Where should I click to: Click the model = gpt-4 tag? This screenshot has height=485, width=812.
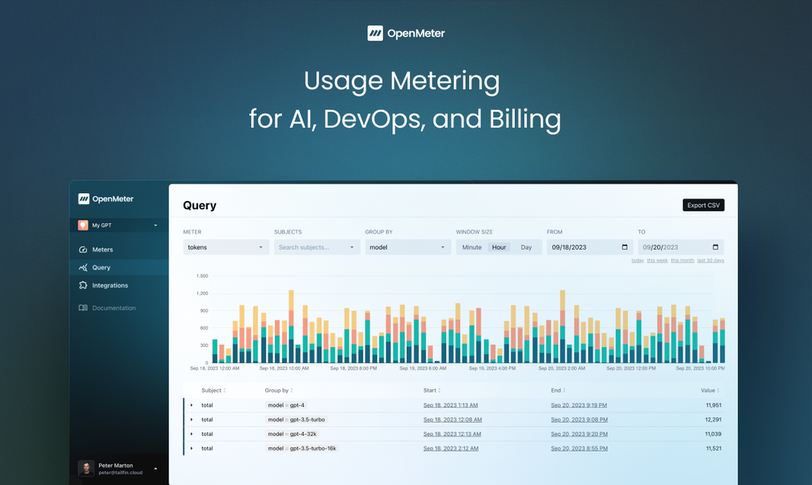click(286, 405)
